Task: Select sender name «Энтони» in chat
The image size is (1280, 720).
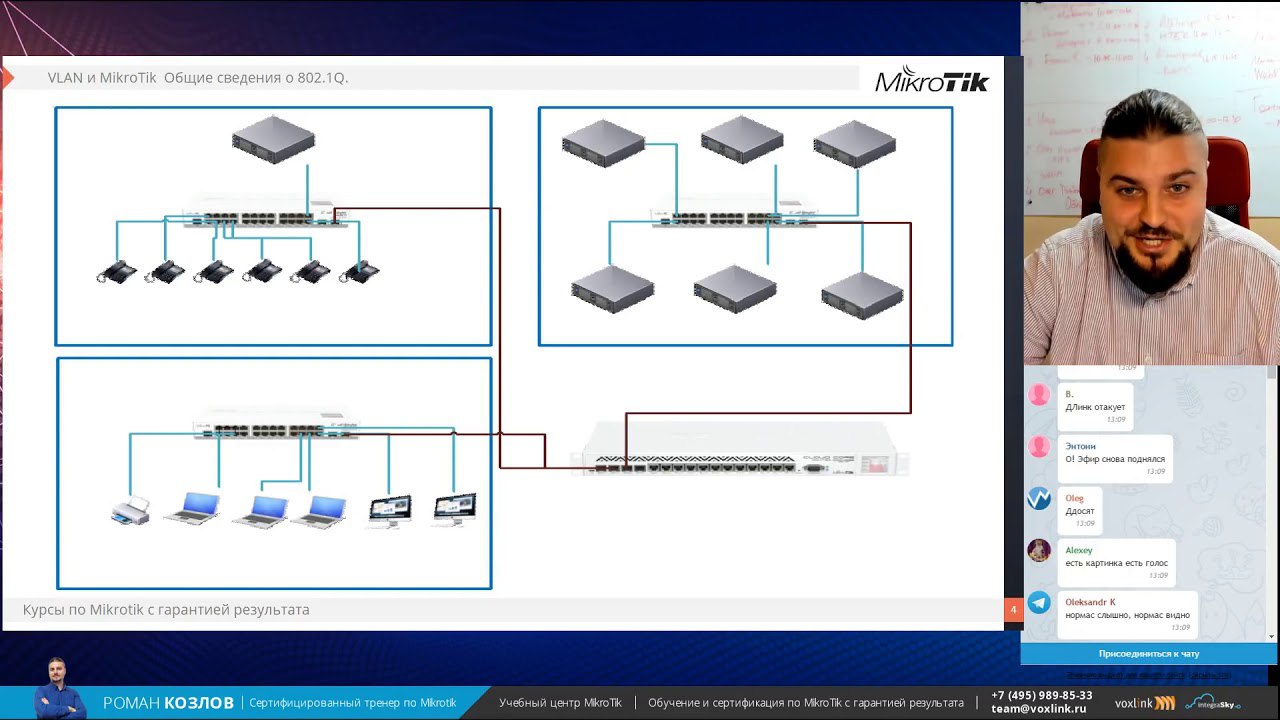Action: 1080,446
